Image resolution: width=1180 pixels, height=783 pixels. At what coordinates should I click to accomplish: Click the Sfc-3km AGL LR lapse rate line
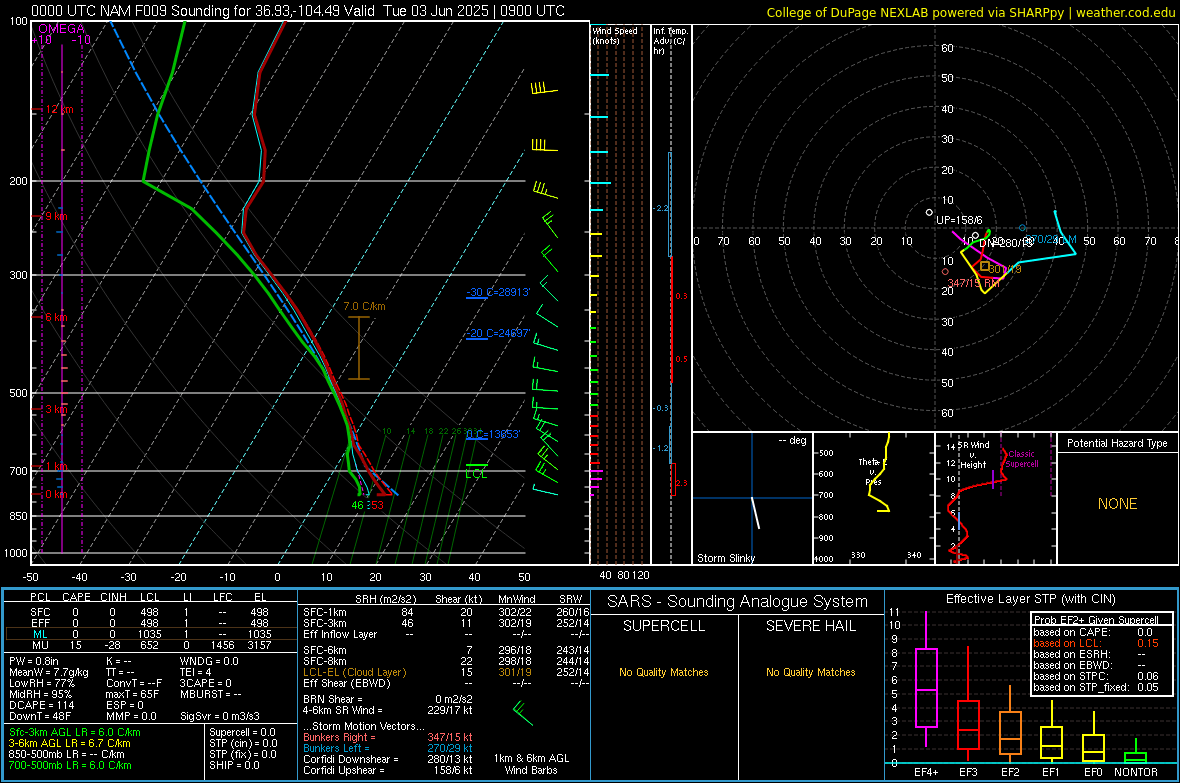click(x=75, y=732)
